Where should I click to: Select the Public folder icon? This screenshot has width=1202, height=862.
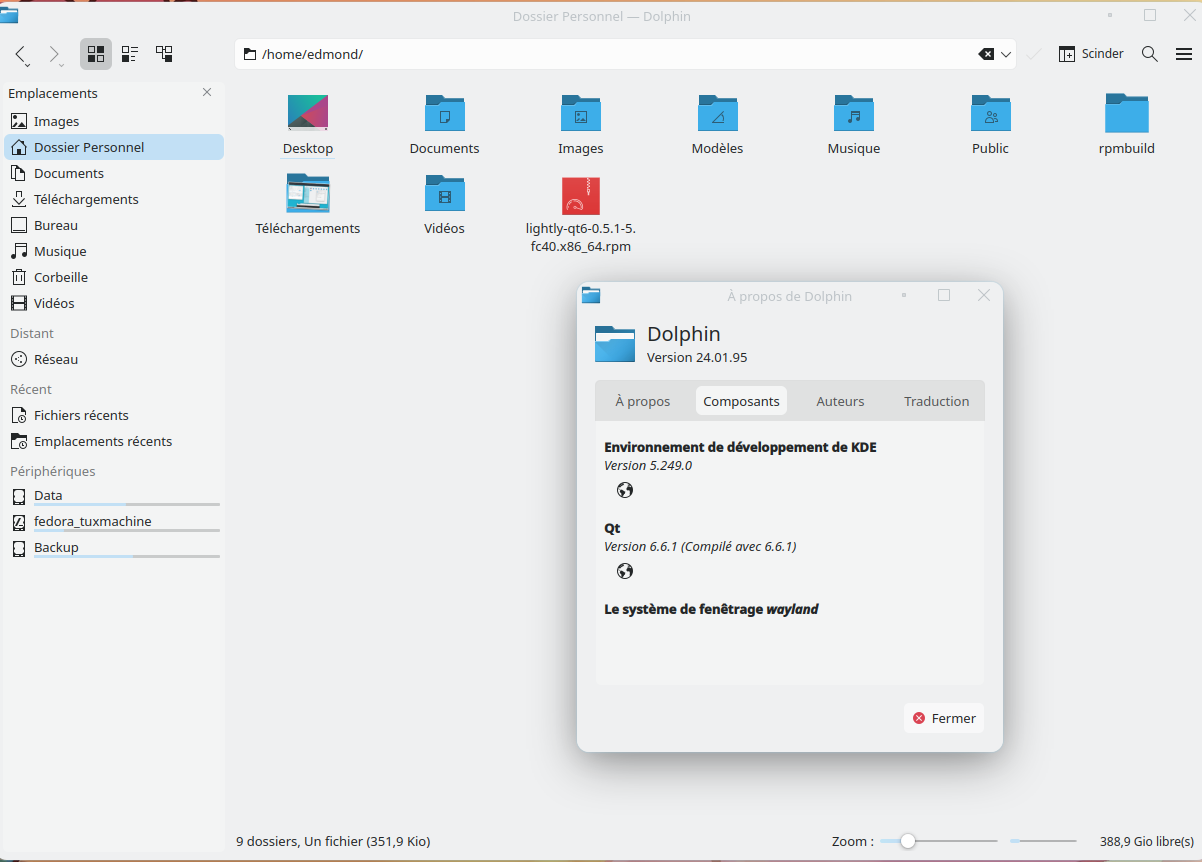(990, 114)
